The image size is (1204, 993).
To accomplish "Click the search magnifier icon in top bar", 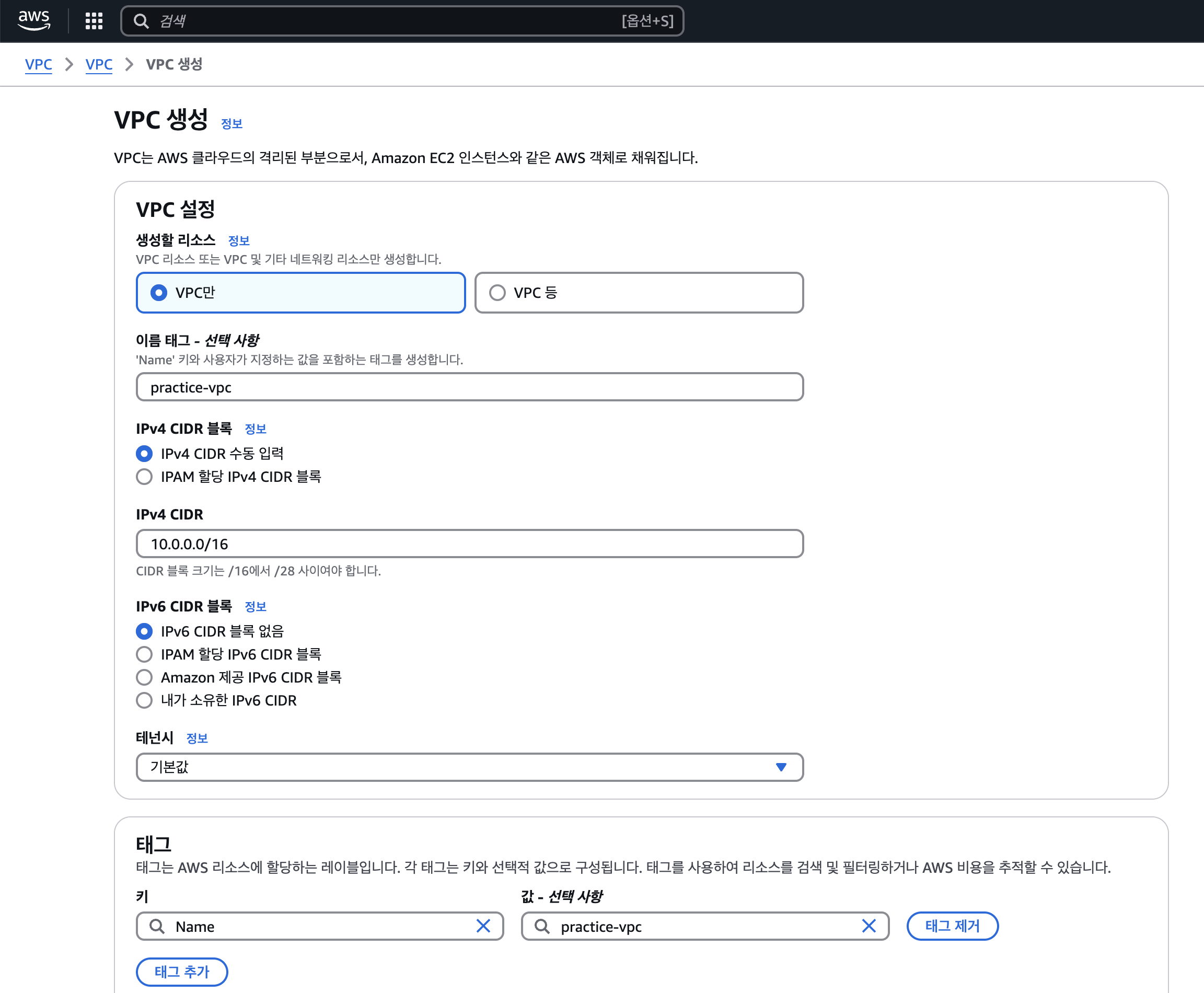I will coord(141,21).
